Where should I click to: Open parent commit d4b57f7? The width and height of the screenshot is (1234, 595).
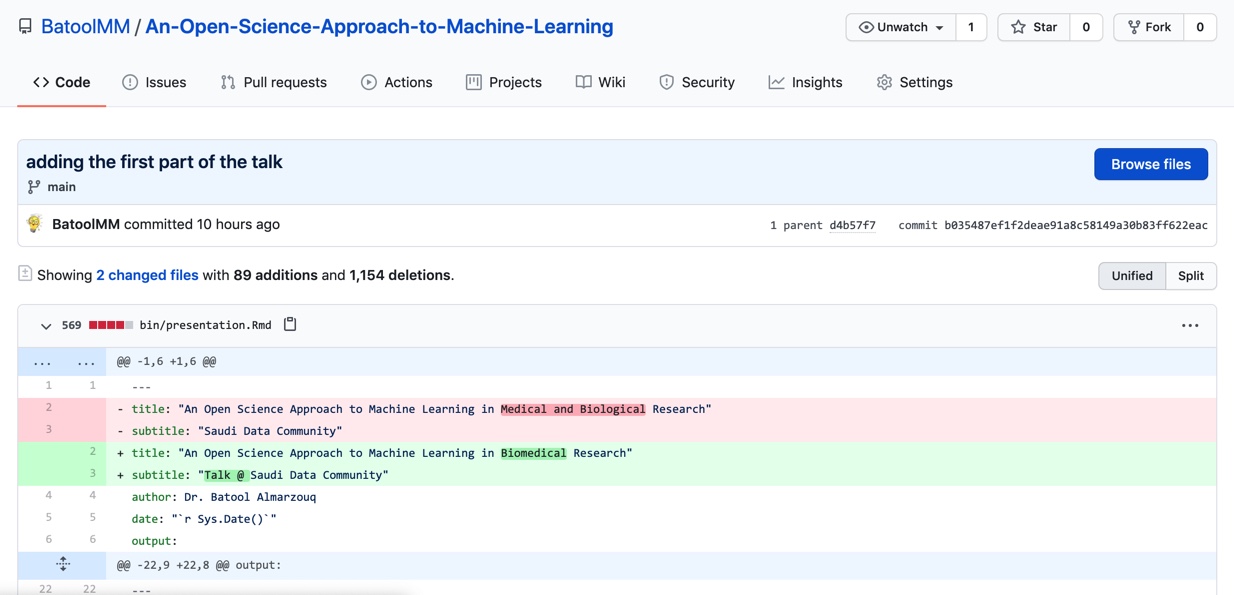click(x=852, y=225)
